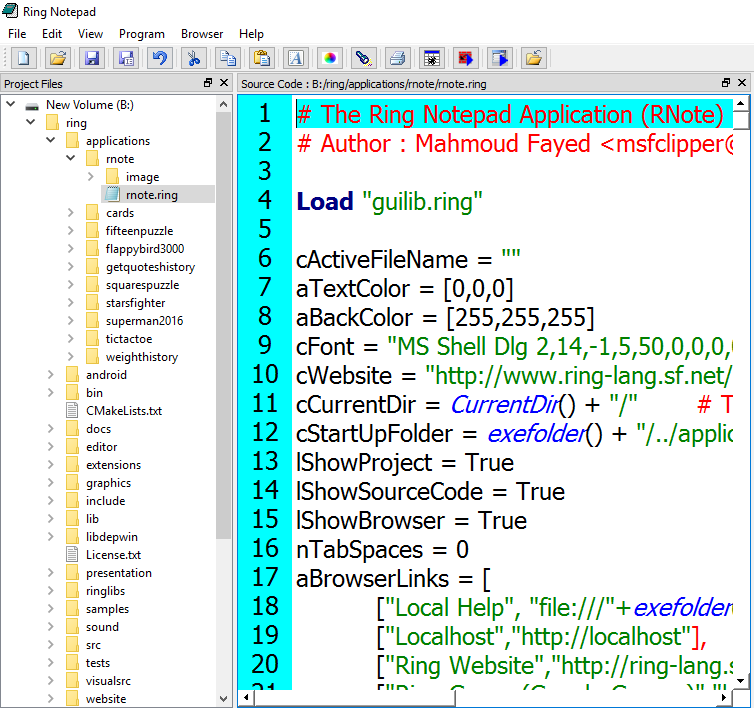
Task: Collapse the rnote folder in tree
Action: click(x=71, y=159)
